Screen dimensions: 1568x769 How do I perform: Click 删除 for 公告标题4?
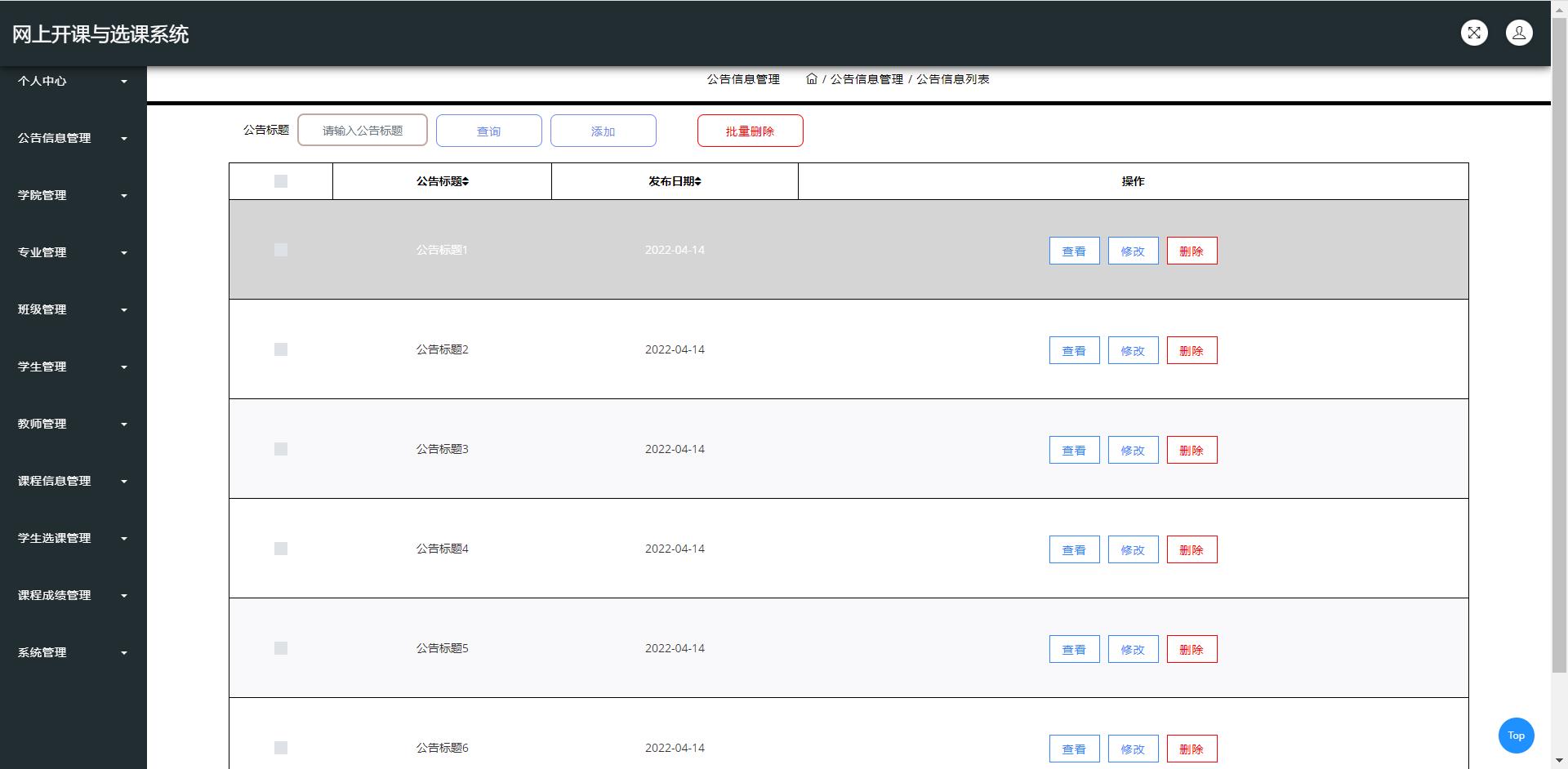[x=1192, y=549]
